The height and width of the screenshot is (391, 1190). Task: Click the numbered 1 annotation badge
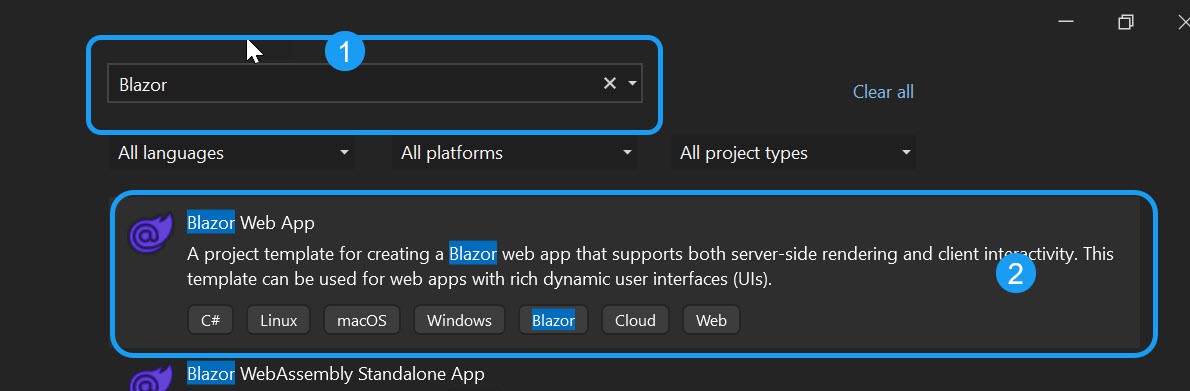[345, 52]
